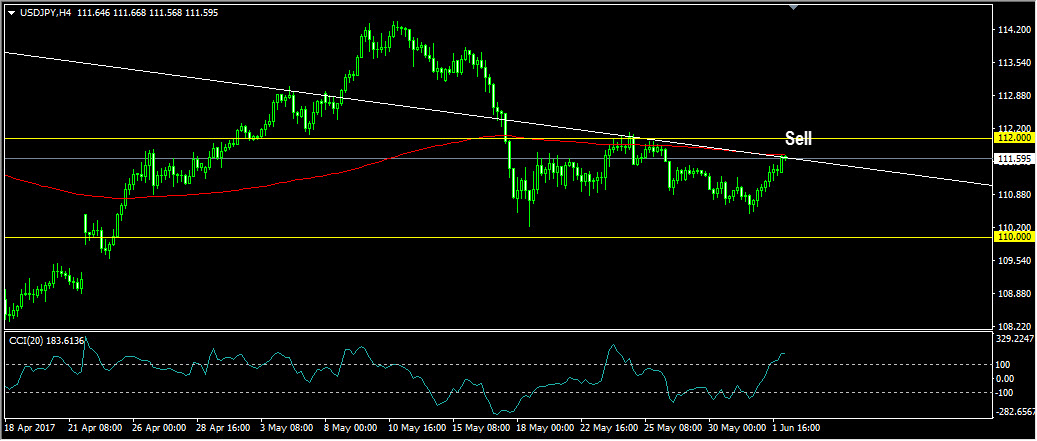This screenshot has height=441, width=1037.
Task: Select the 'Sell' text label on chart
Action: click(798, 139)
